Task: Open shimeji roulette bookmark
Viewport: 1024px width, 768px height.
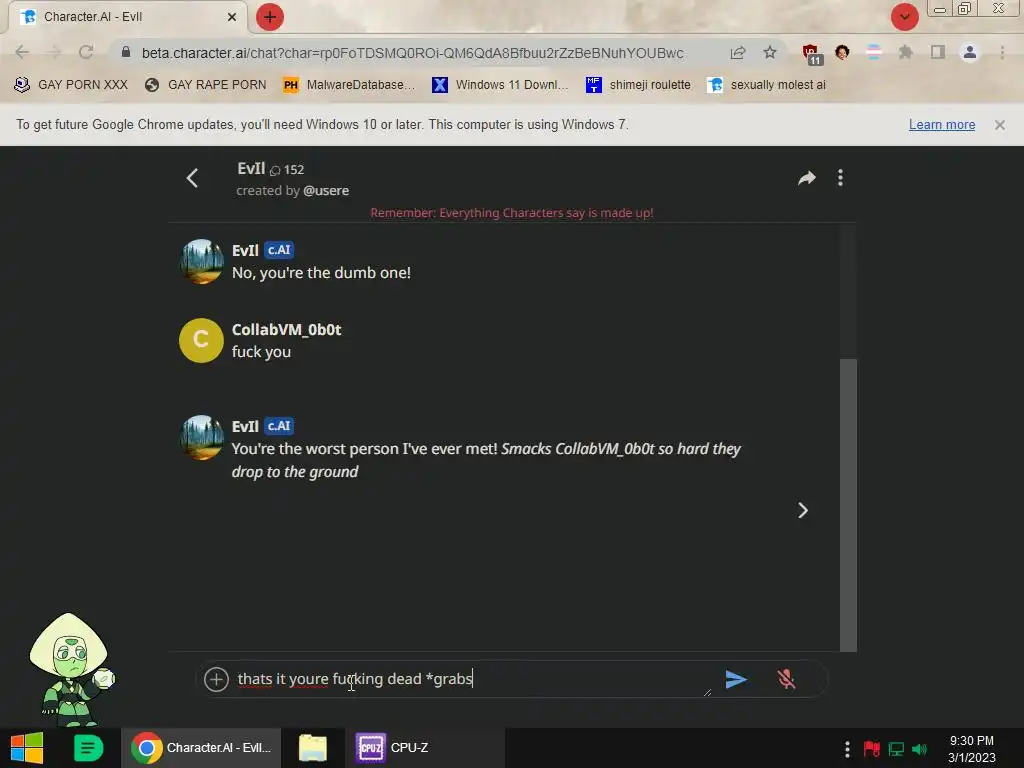Action: coord(638,85)
